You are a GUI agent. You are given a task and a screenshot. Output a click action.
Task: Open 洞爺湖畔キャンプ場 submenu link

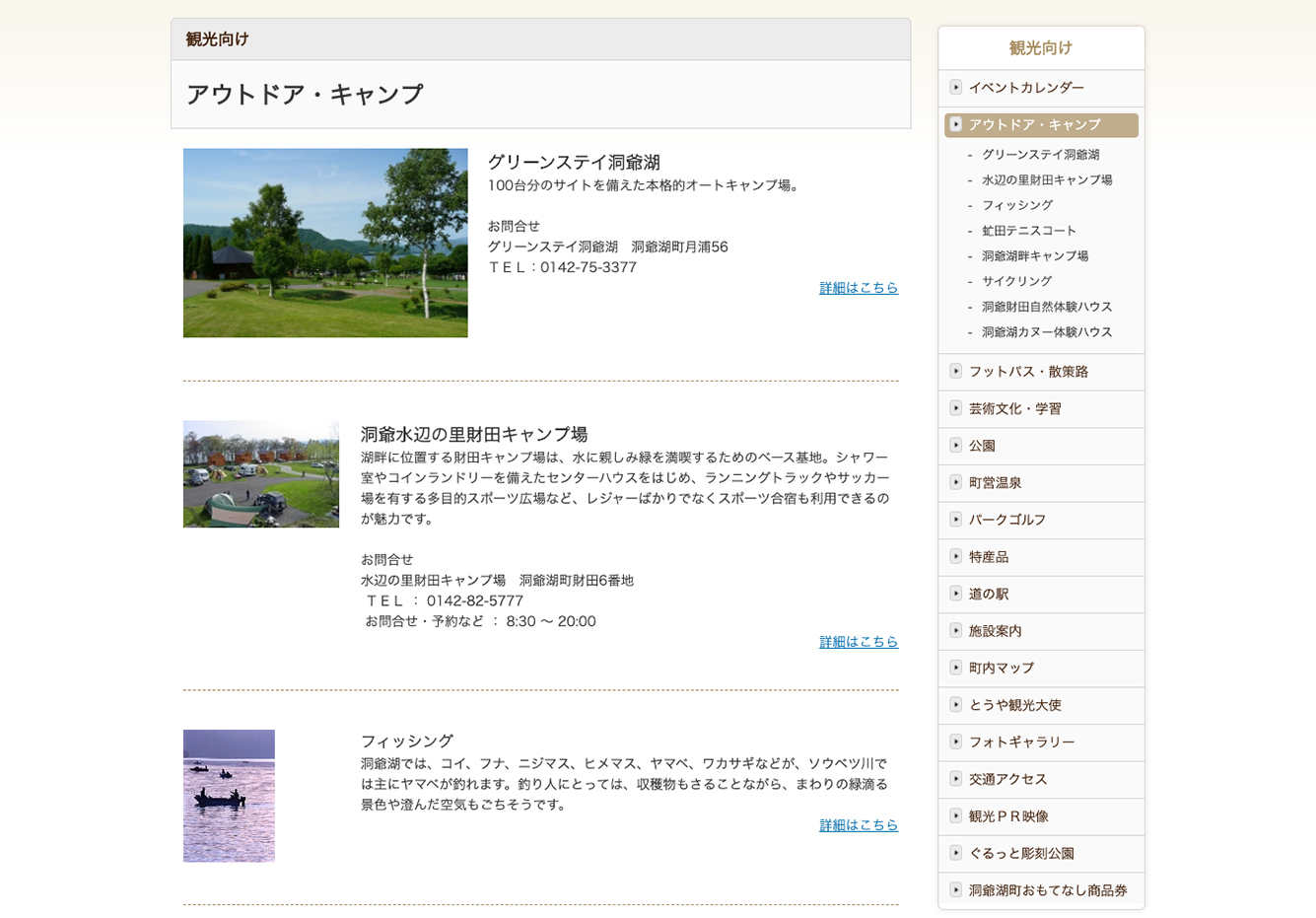coord(1035,256)
